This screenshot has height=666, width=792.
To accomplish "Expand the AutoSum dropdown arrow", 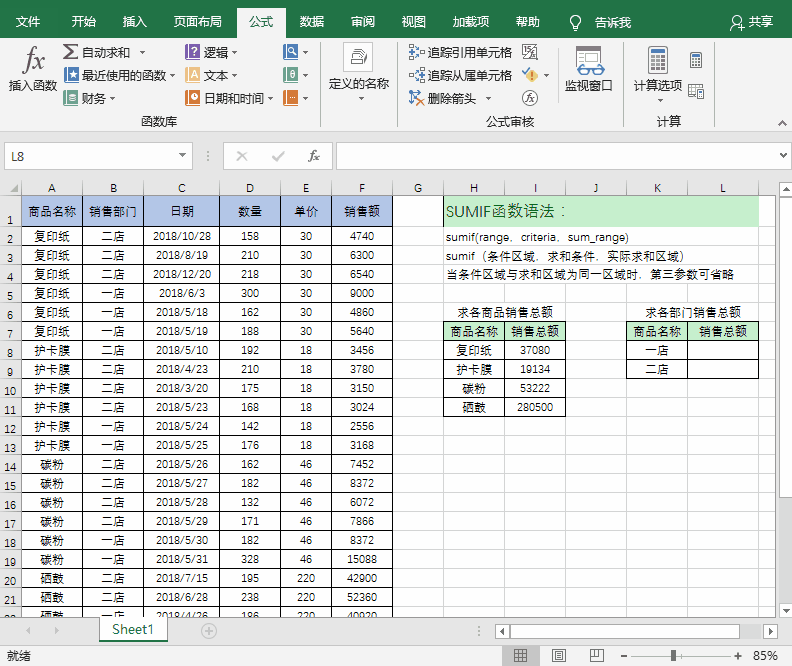I will (142, 53).
